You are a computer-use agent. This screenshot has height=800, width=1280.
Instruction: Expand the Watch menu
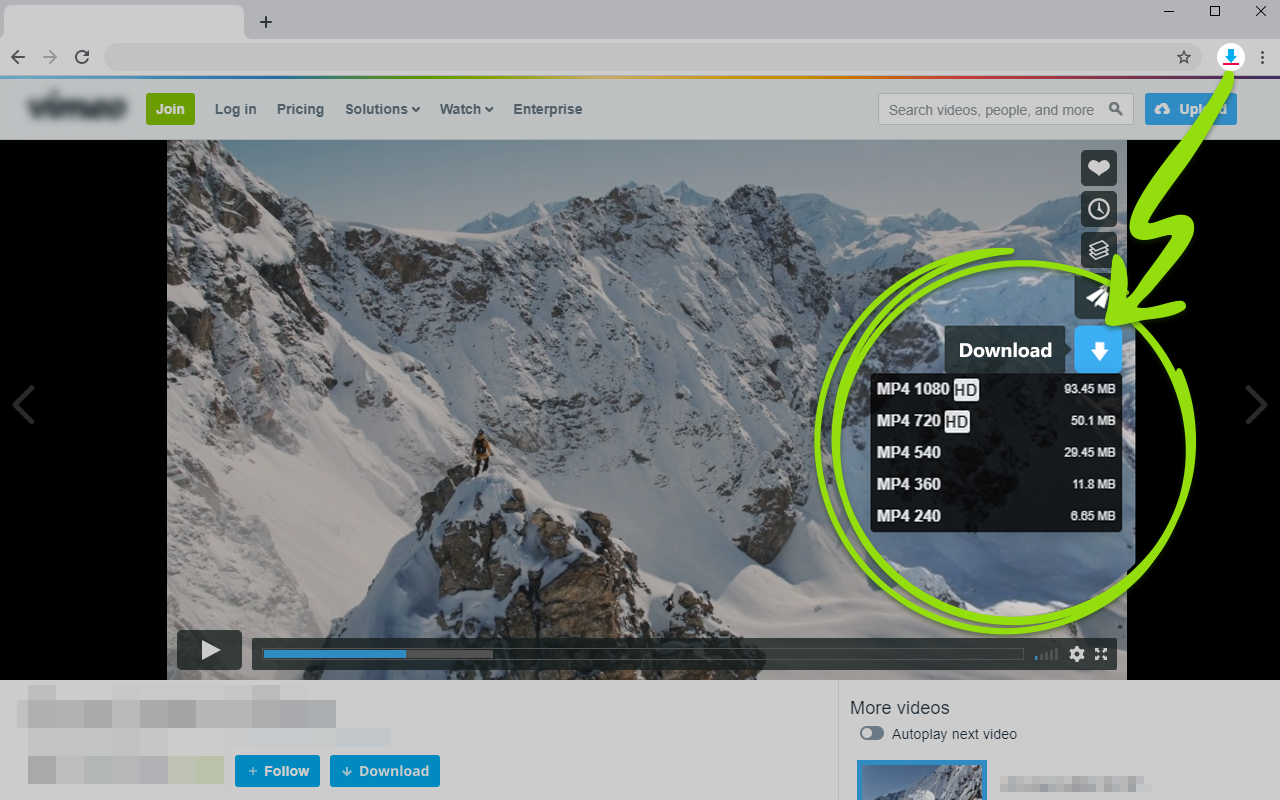[x=465, y=109]
